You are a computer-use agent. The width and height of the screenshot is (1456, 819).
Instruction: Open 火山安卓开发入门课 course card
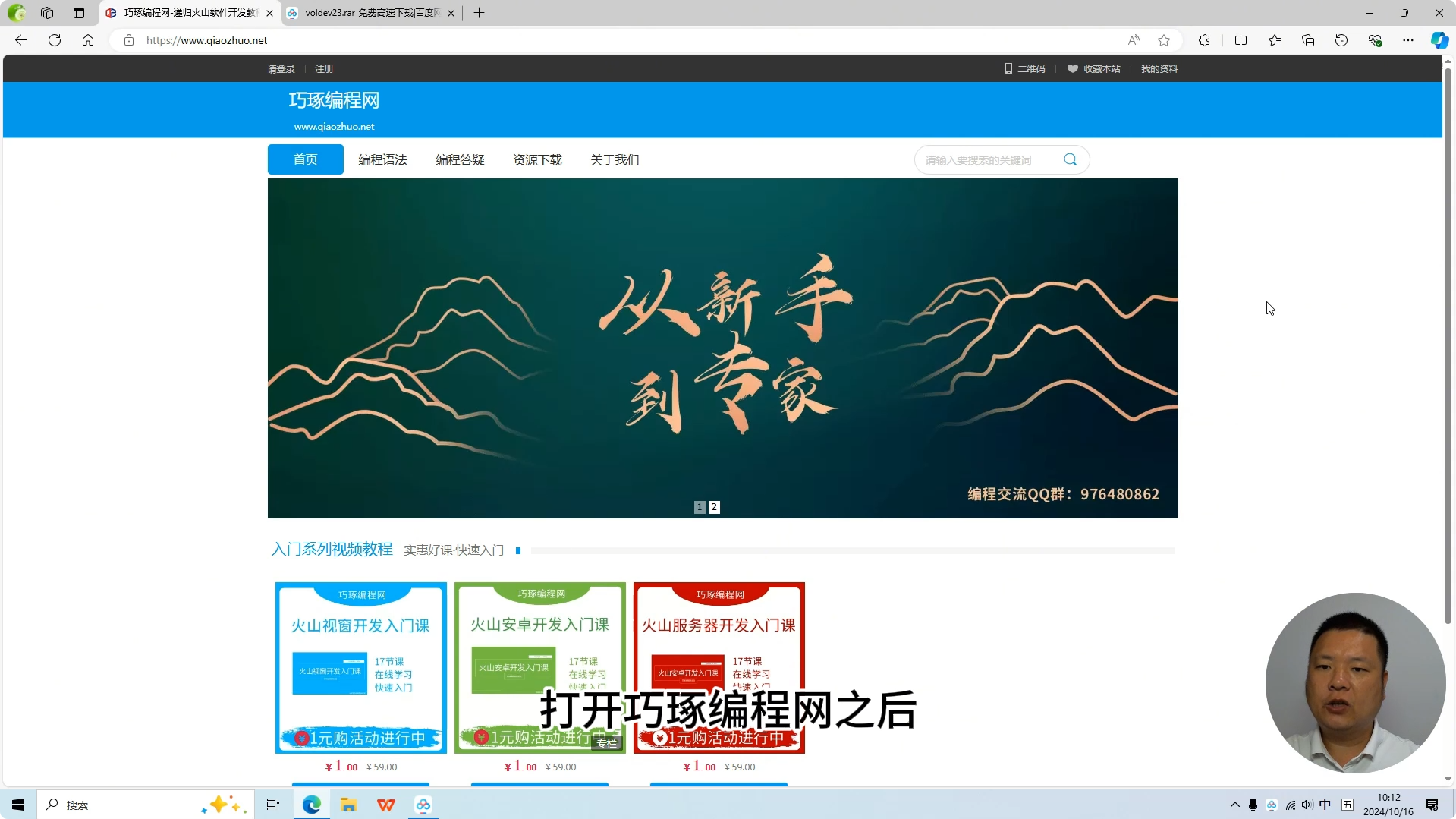540,668
